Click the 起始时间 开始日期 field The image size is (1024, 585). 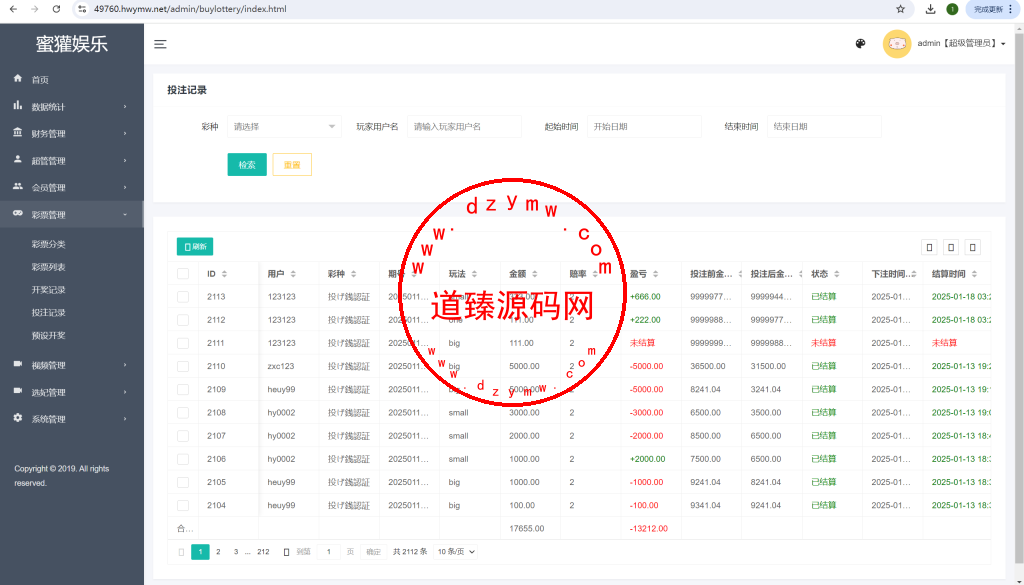pos(644,127)
